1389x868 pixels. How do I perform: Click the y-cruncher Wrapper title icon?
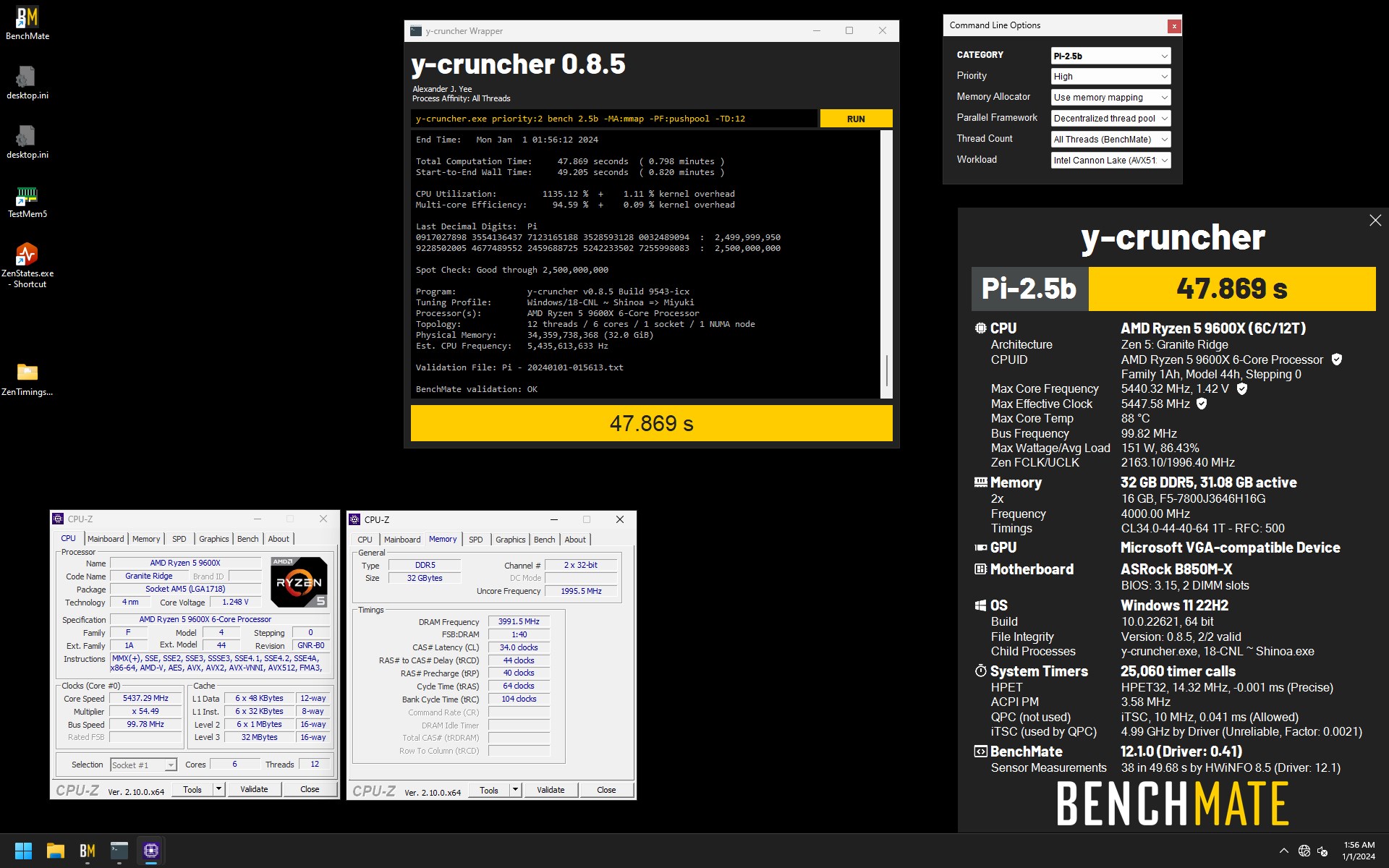click(416, 31)
